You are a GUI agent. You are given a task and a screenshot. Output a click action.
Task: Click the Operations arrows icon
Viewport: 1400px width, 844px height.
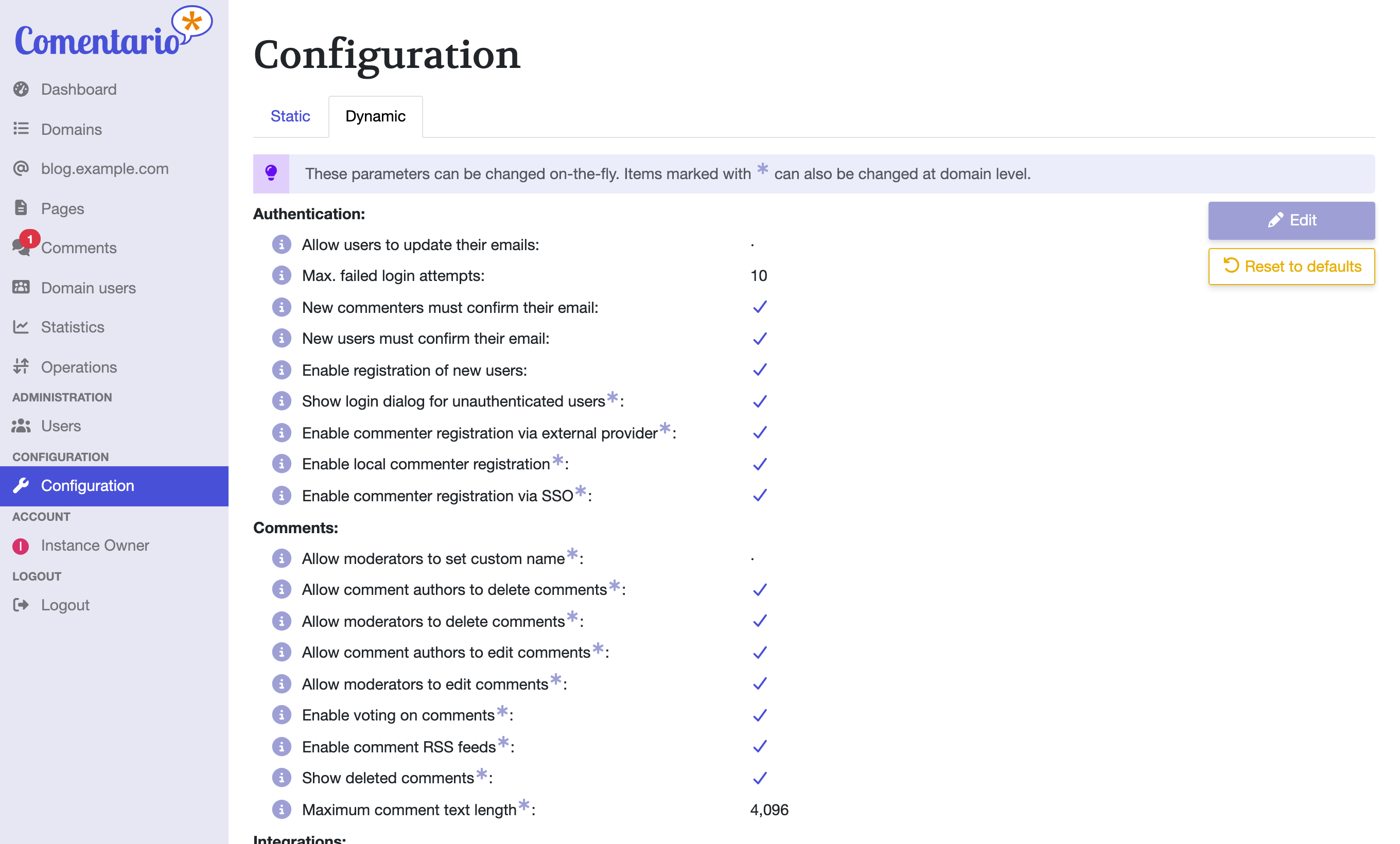coord(21,366)
